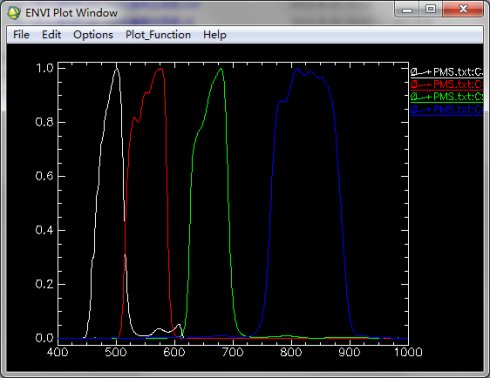
Task: Click the ENVI Plot Window title text
Action: click(71, 13)
